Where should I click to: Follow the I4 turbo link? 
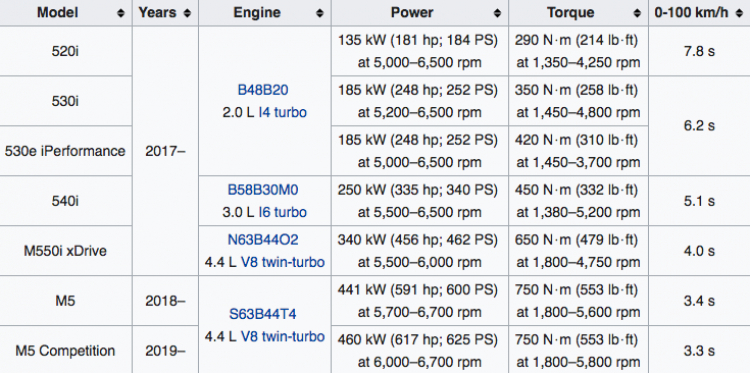(x=282, y=112)
